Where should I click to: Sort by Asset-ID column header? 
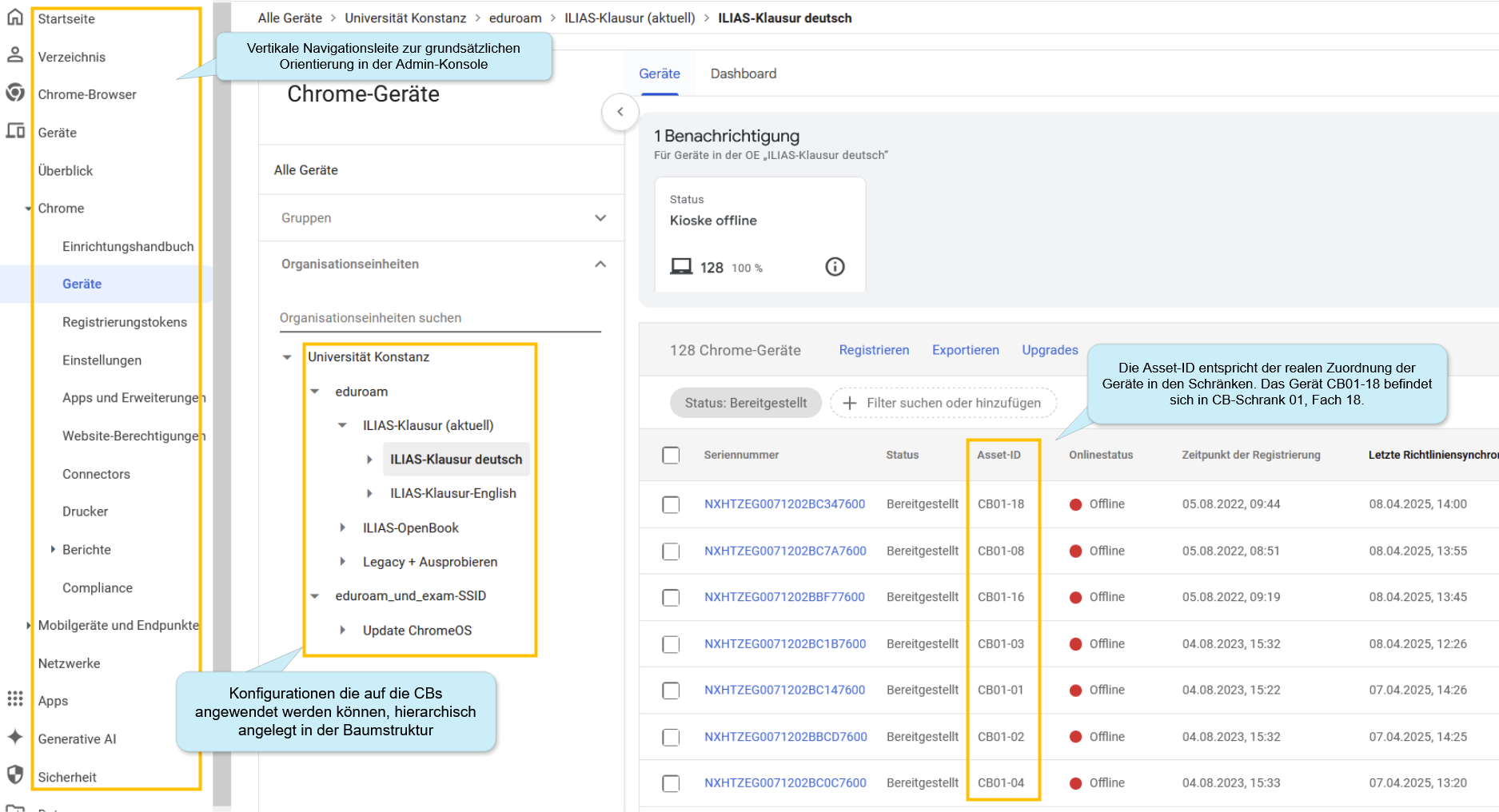(999, 455)
